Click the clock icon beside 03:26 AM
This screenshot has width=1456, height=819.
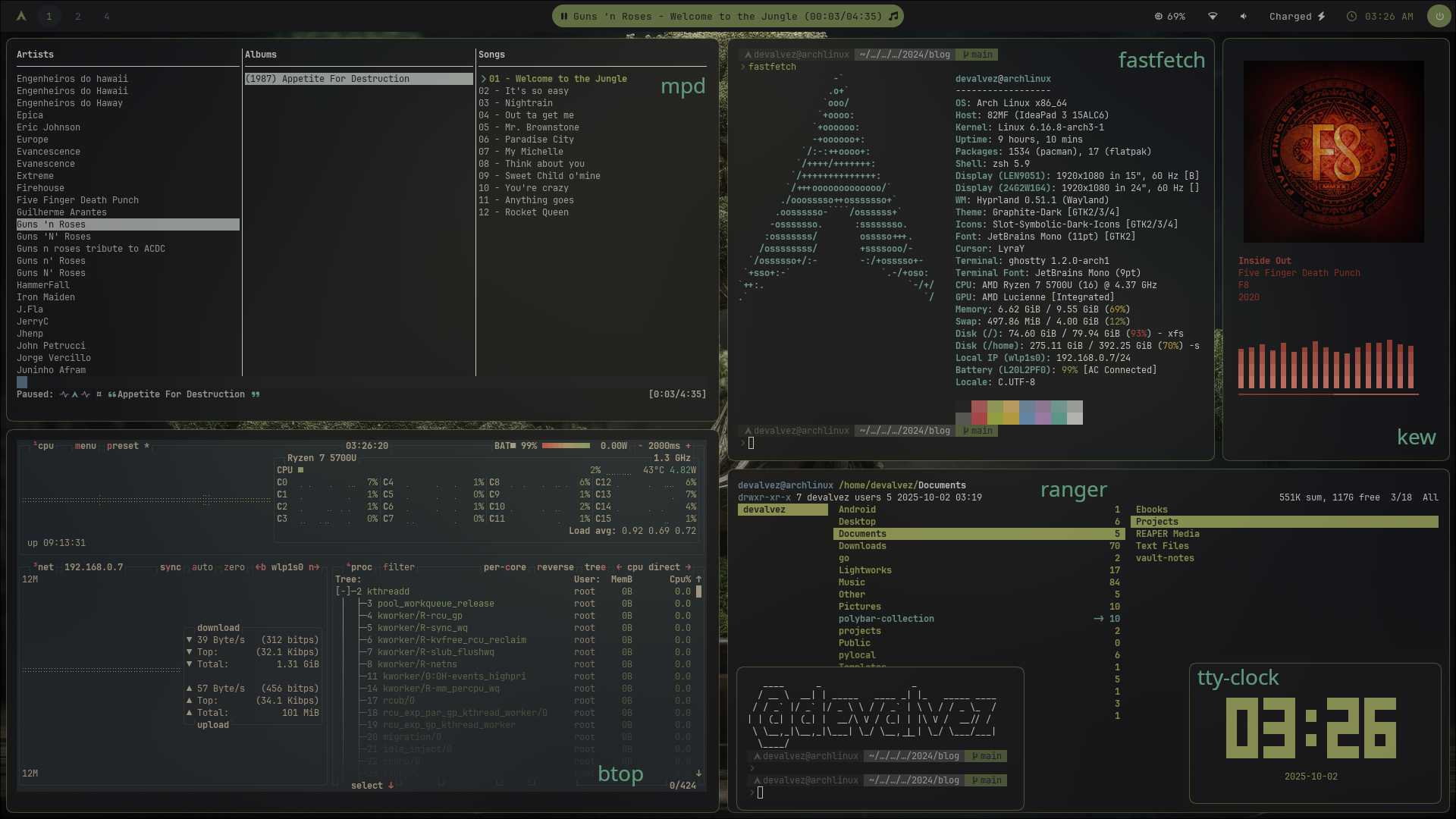[x=1351, y=17]
